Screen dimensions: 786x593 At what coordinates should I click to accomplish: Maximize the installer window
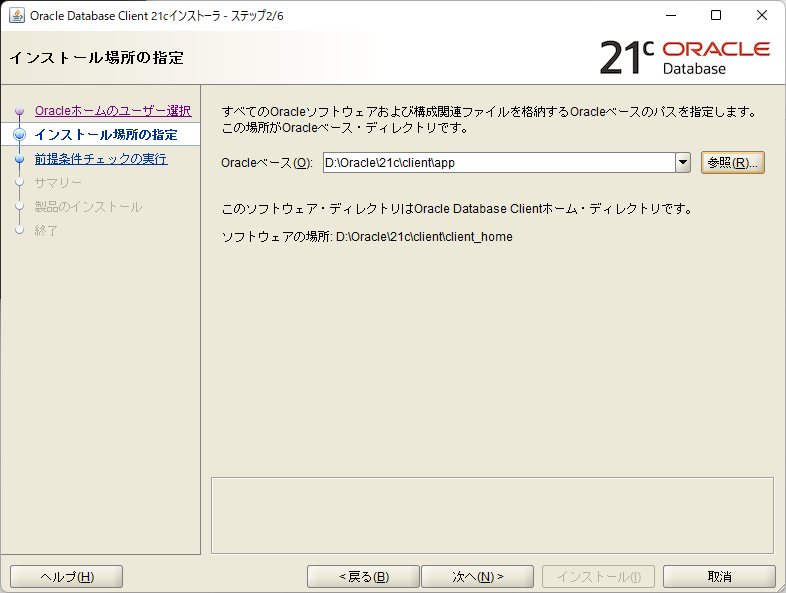[x=716, y=16]
